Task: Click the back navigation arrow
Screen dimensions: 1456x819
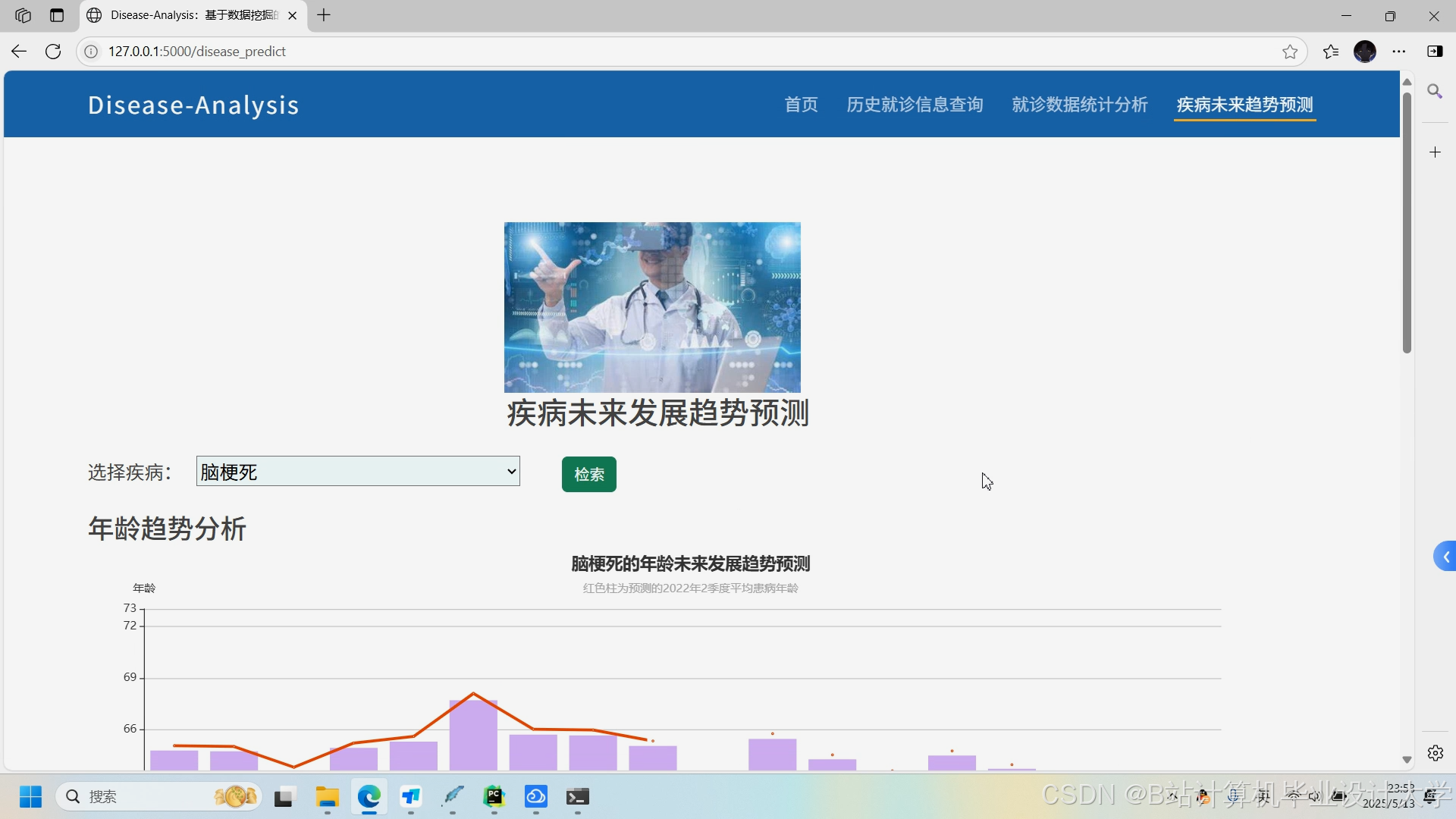Action: point(18,51)
